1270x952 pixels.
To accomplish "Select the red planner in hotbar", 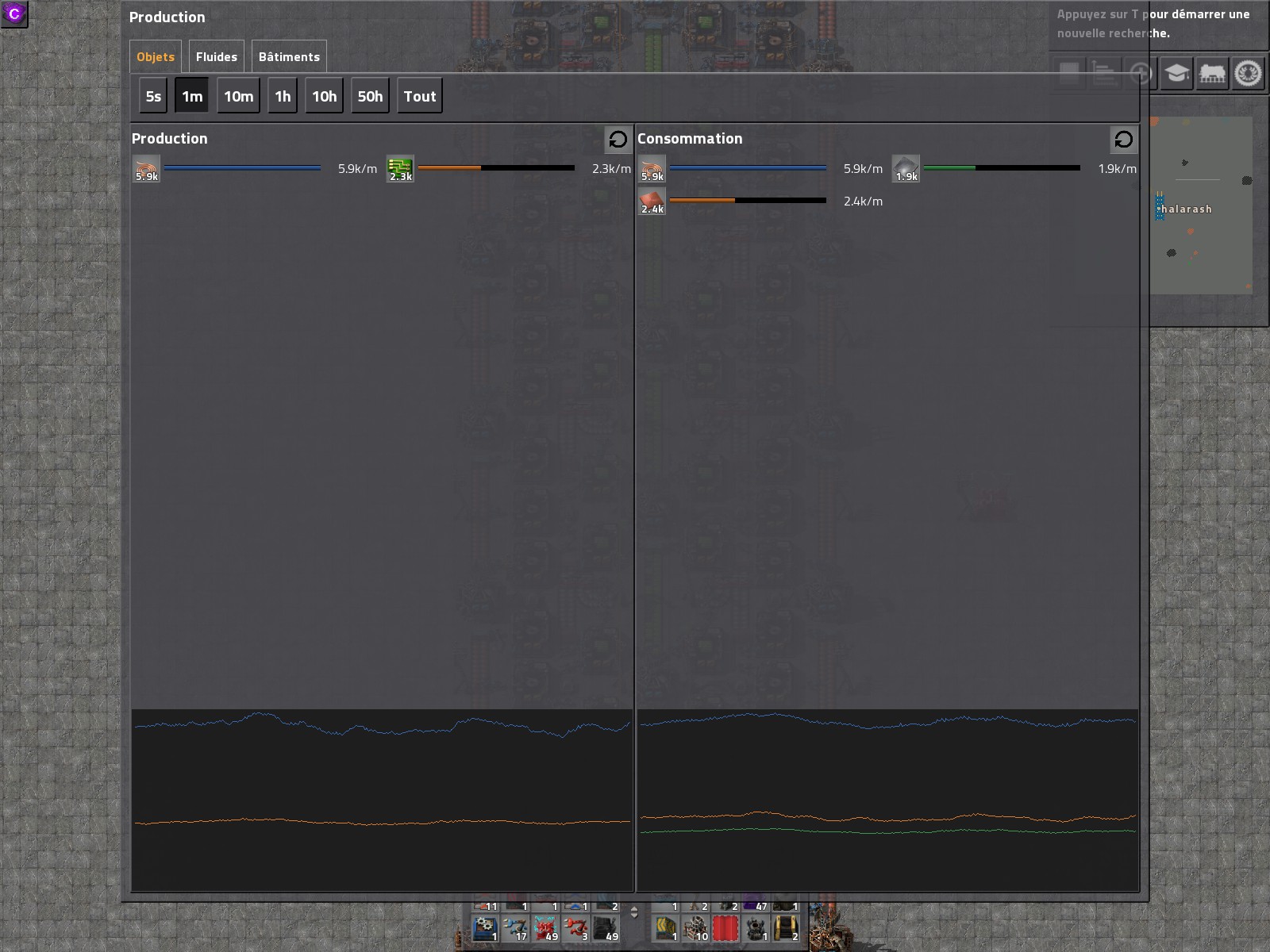I will [x=725, y=927].
